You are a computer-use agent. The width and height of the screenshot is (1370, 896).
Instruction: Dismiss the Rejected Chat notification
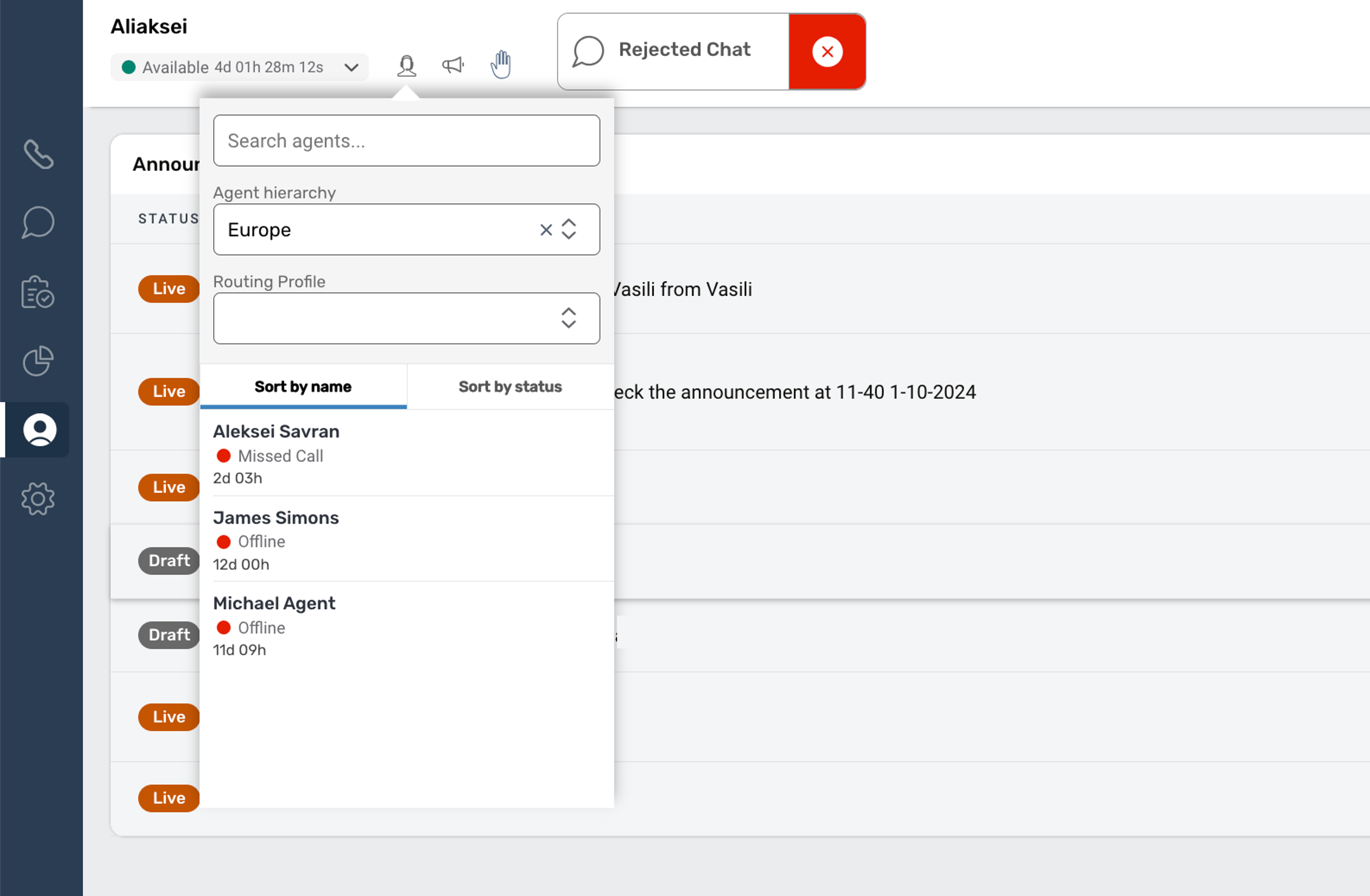pyautogui.click(x=826, y=52)
